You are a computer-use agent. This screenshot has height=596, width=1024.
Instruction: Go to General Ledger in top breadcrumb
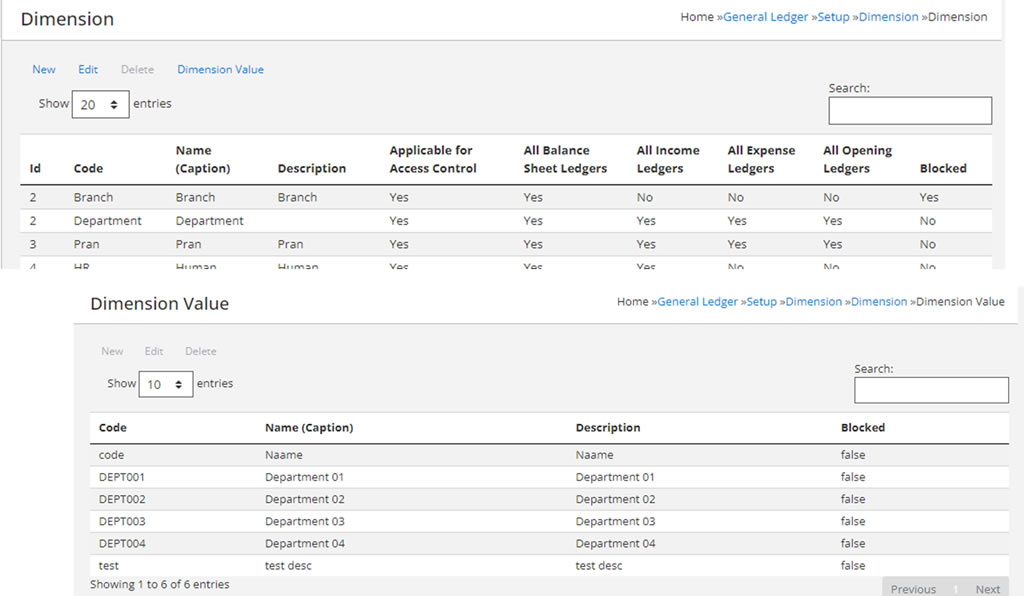(765, 17)
